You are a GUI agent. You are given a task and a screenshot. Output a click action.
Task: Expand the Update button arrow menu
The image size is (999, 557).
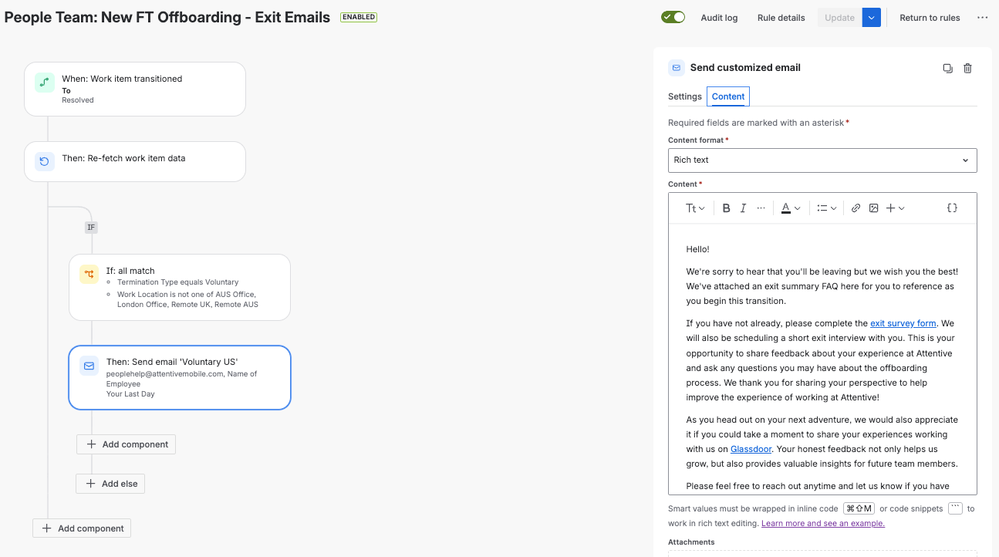point(871,17)
